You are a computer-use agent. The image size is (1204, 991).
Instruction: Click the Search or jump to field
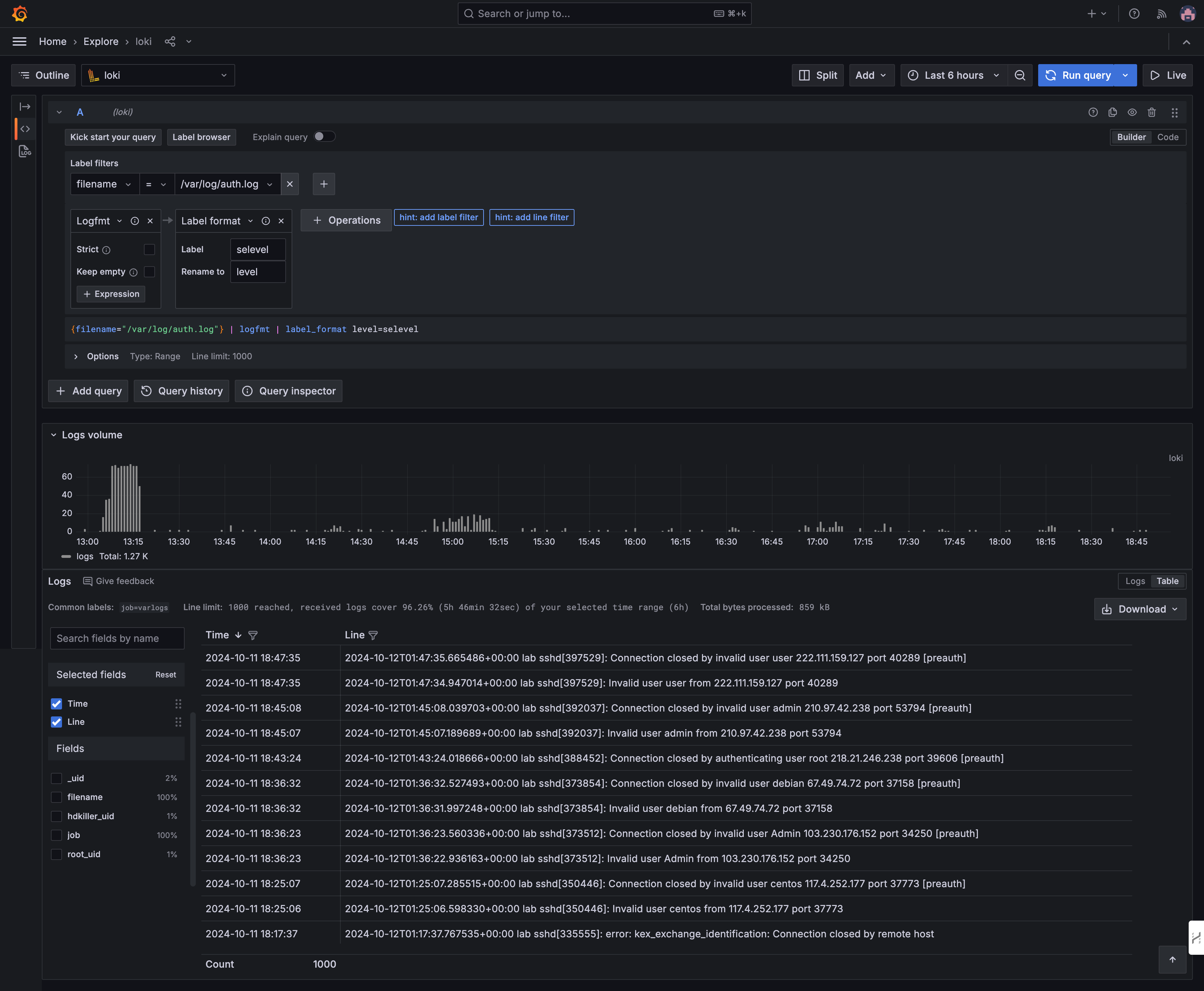(604, 14)
